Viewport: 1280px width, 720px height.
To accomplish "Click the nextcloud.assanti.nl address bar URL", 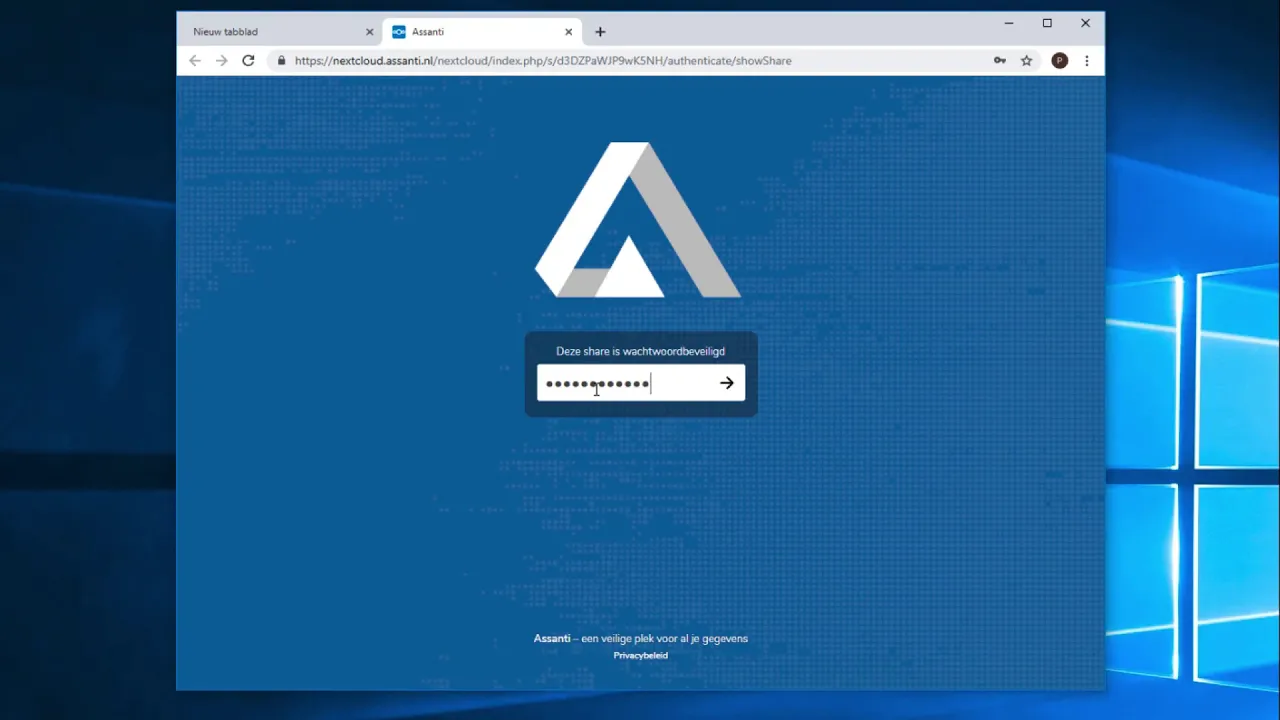I will pos(543,61).
